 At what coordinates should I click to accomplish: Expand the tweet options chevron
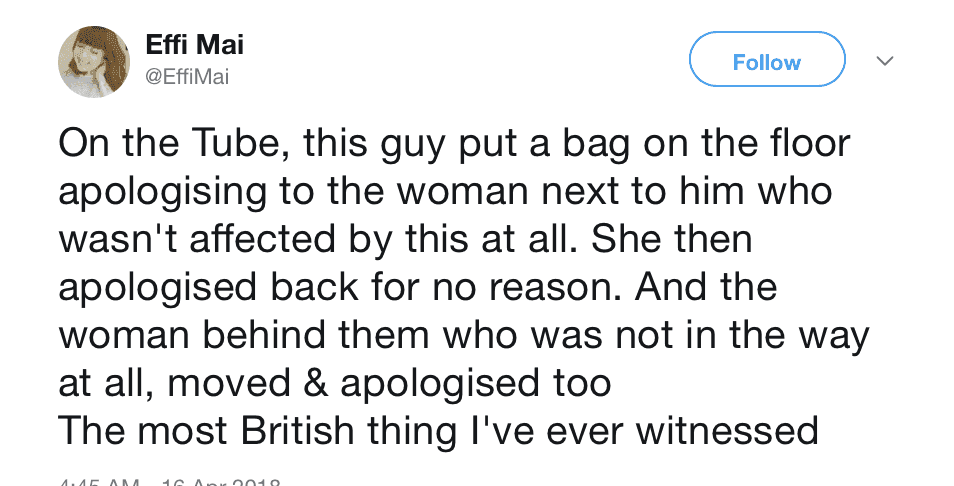(x=885, y=60)
